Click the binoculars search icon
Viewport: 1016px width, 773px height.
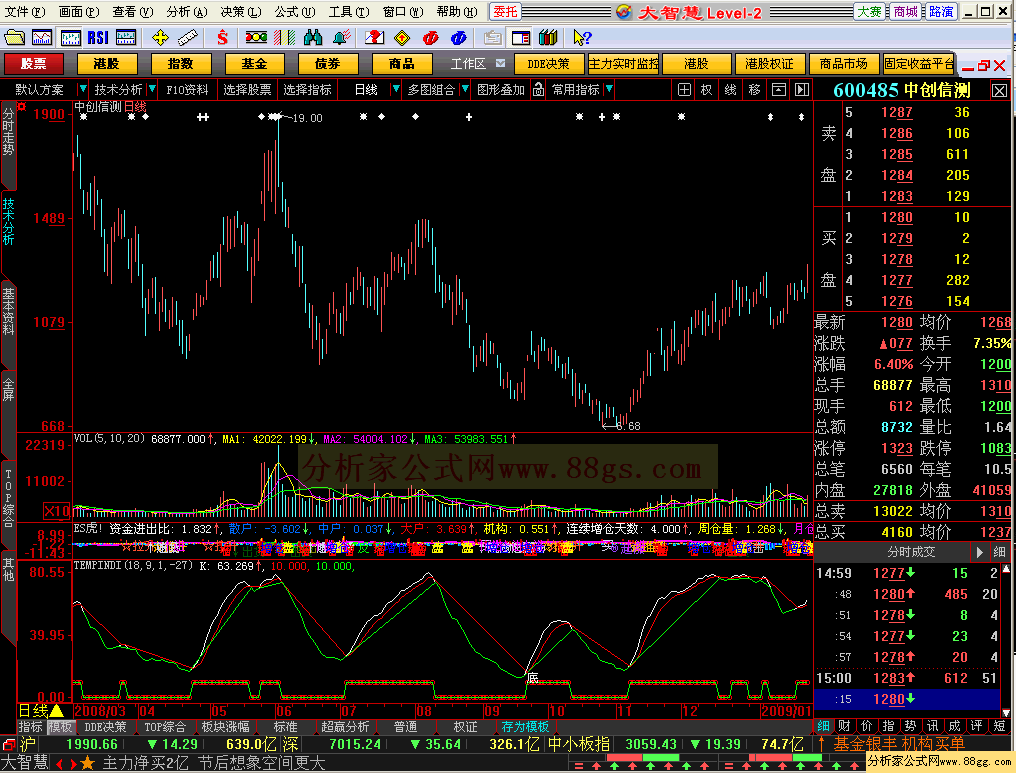pos(313,38)
